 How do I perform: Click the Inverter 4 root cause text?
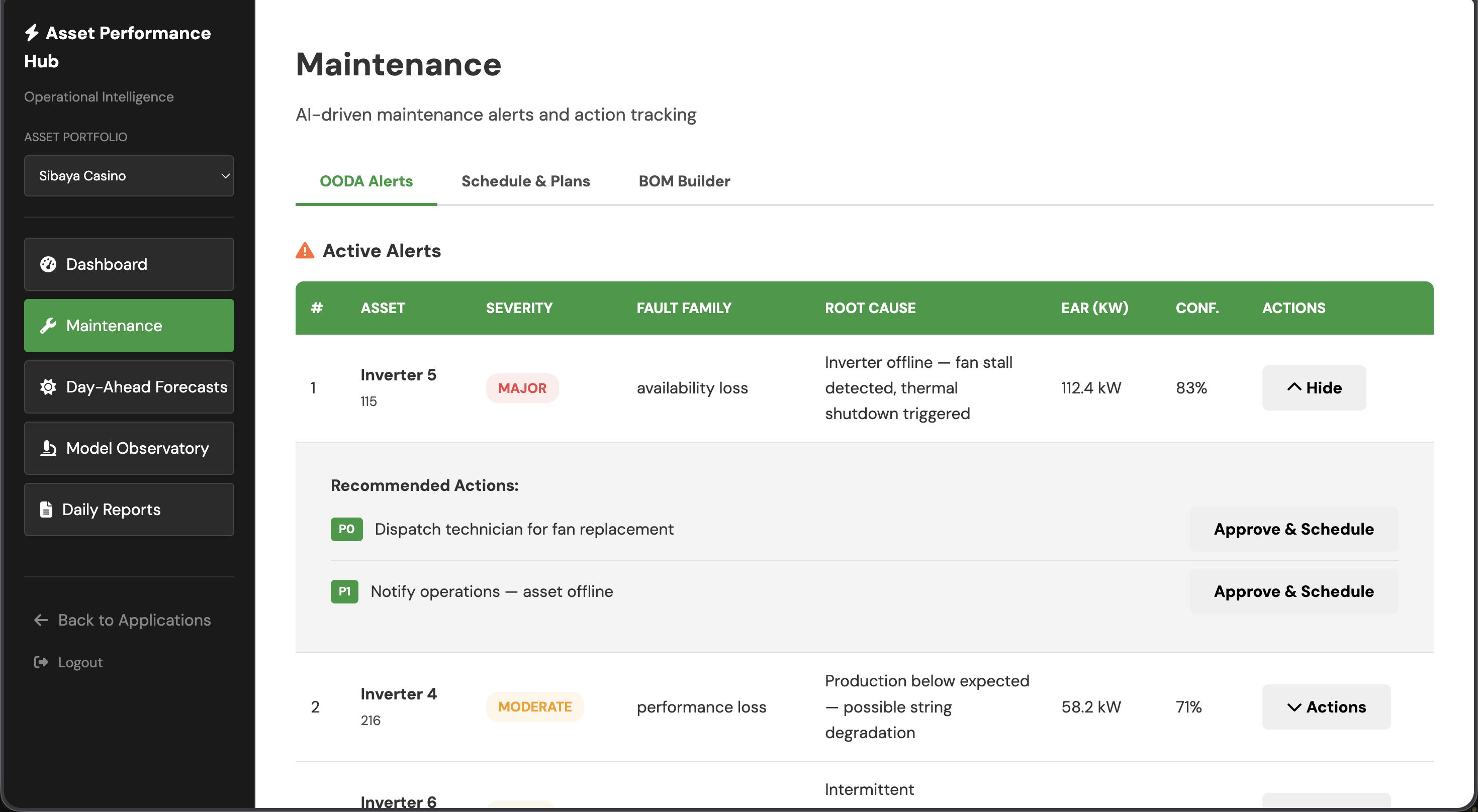[x=927, y=707]
